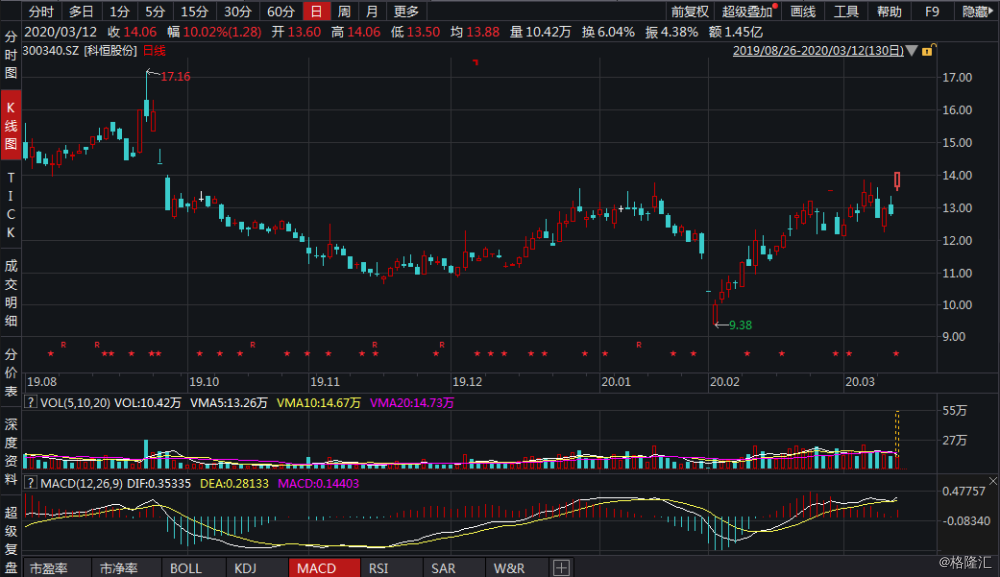Open 分时图 view in left sidebar
Viewport: 1000px width, 577px height.
[x=11, y=55]
